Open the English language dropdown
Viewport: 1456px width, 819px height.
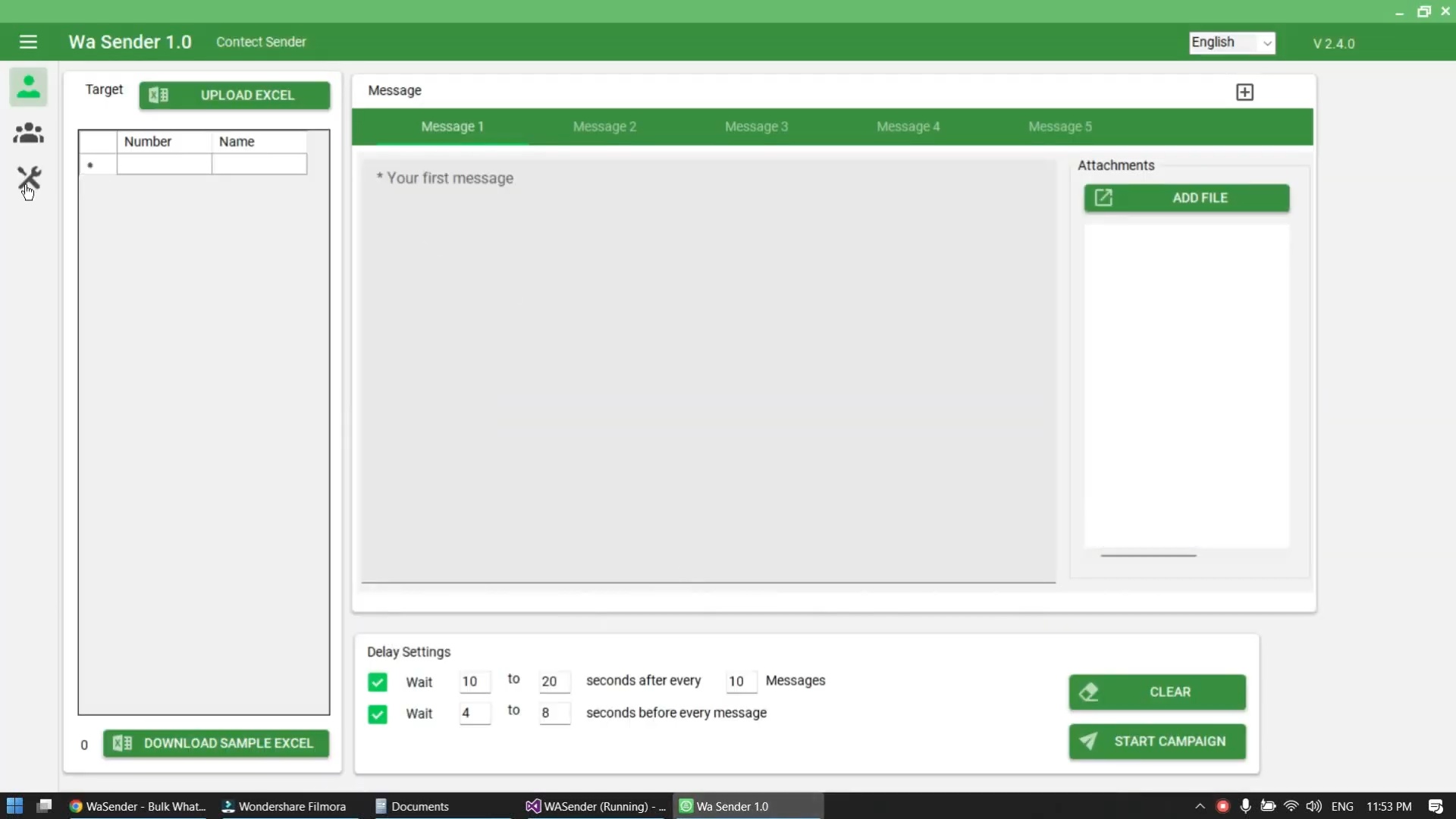[x=1232, y=42]
